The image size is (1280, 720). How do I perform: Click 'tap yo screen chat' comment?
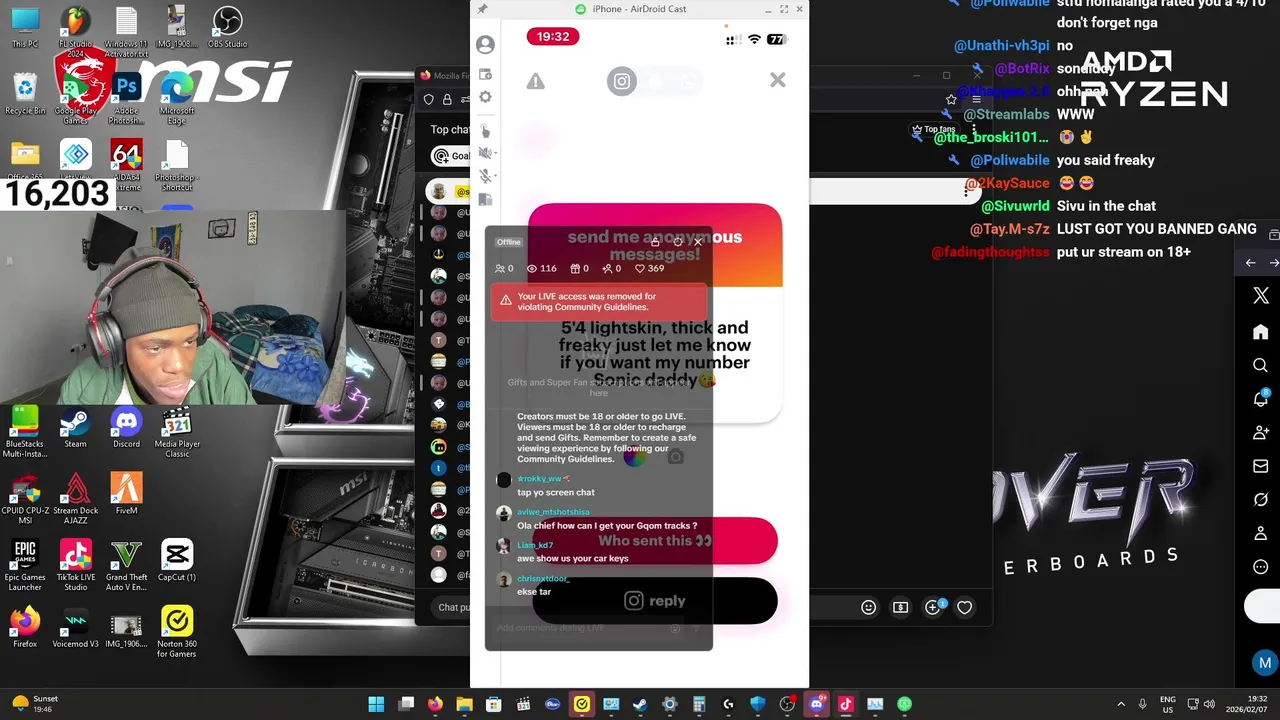[x=556, y=492]
